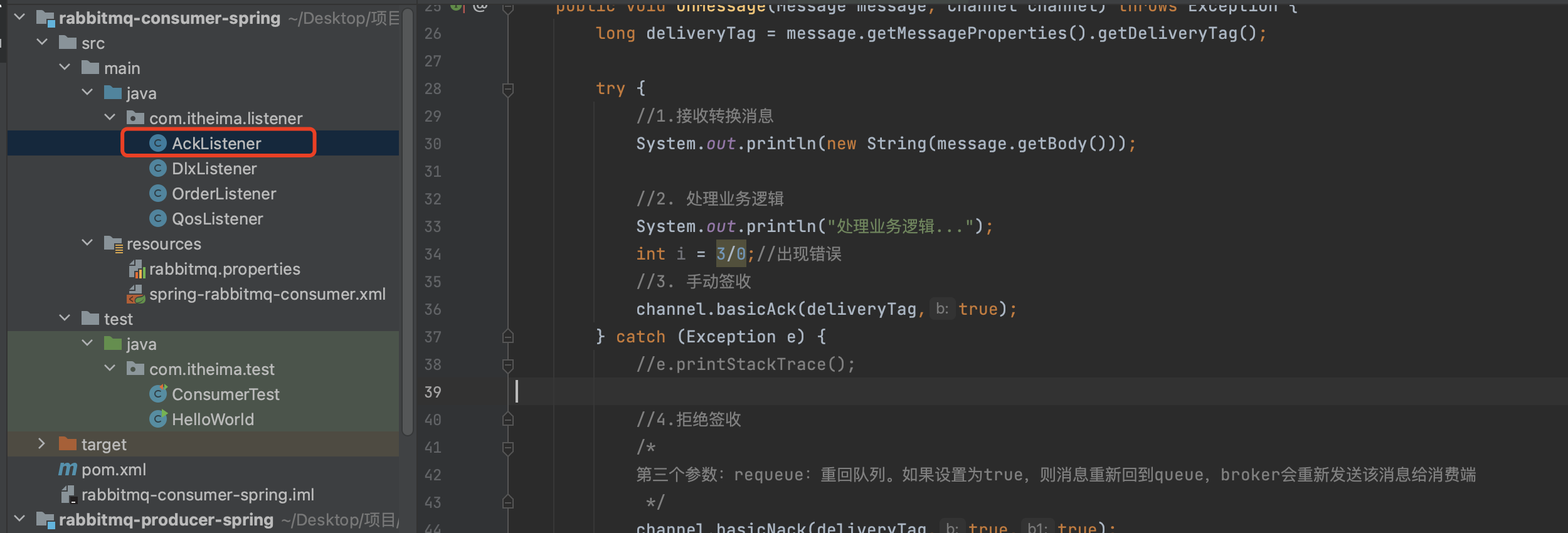The image size is (1568, 533).
Task: Click the resources folder icon
Action: (113, 244)
